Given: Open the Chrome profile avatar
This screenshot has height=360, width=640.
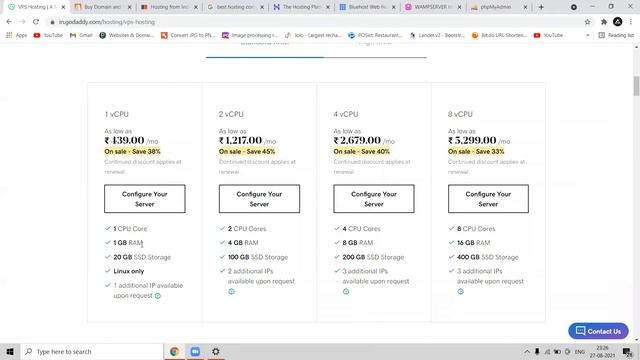Looking at the screenshot, I should tap(618, 22).
